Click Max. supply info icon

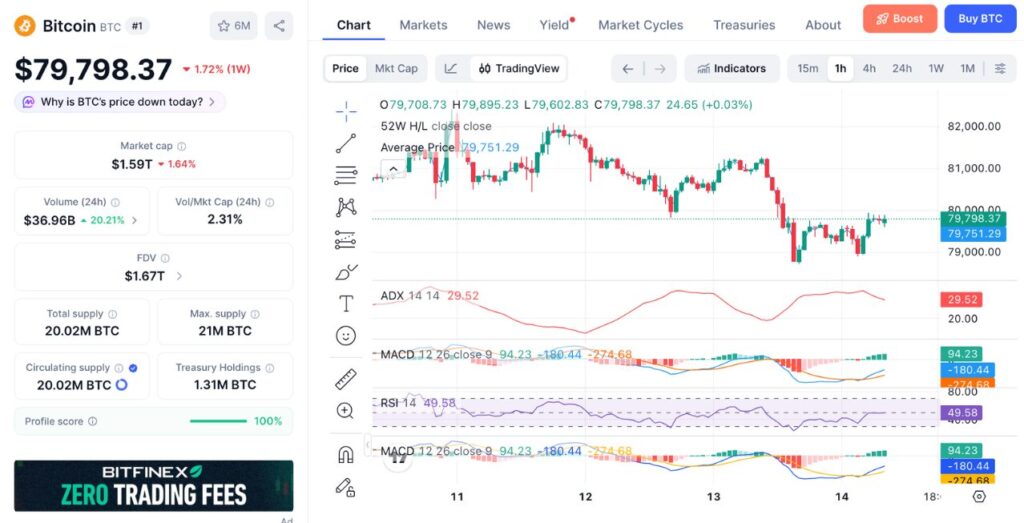point(255,314)
